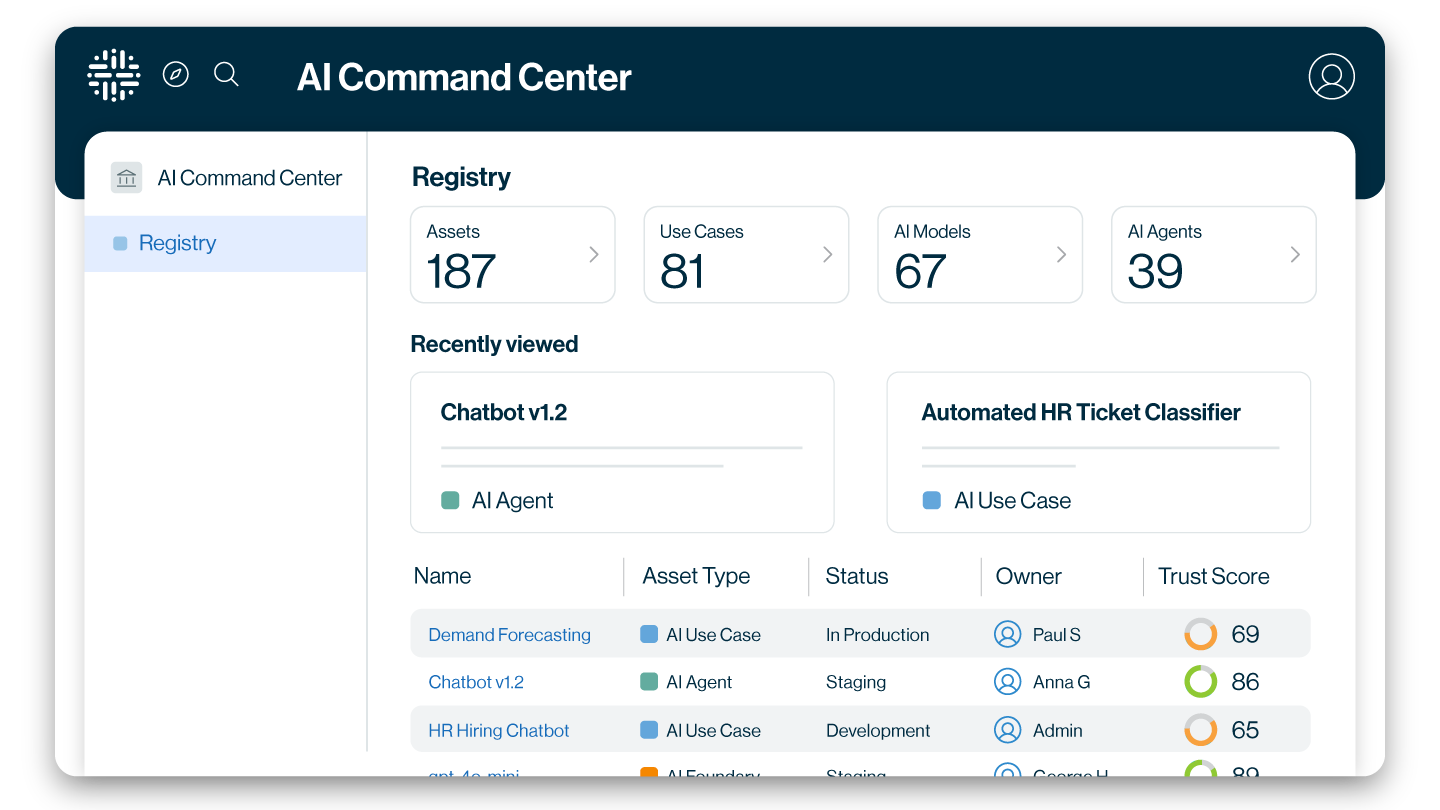Open the Demand Forecasting link
This screenshot has width=1440, height=810.
tap(509, 634)
